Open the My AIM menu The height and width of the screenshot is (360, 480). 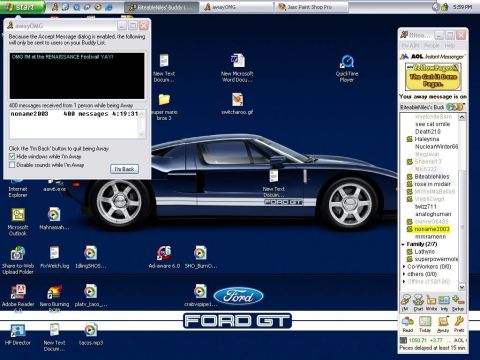click(x=410, y=45)
